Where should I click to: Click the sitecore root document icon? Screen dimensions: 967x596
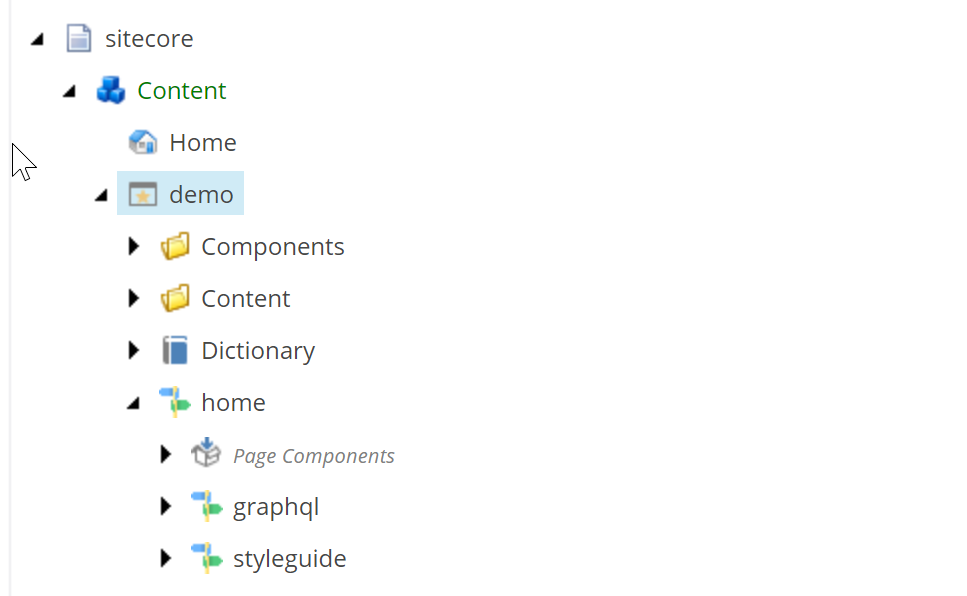[78, 39]
